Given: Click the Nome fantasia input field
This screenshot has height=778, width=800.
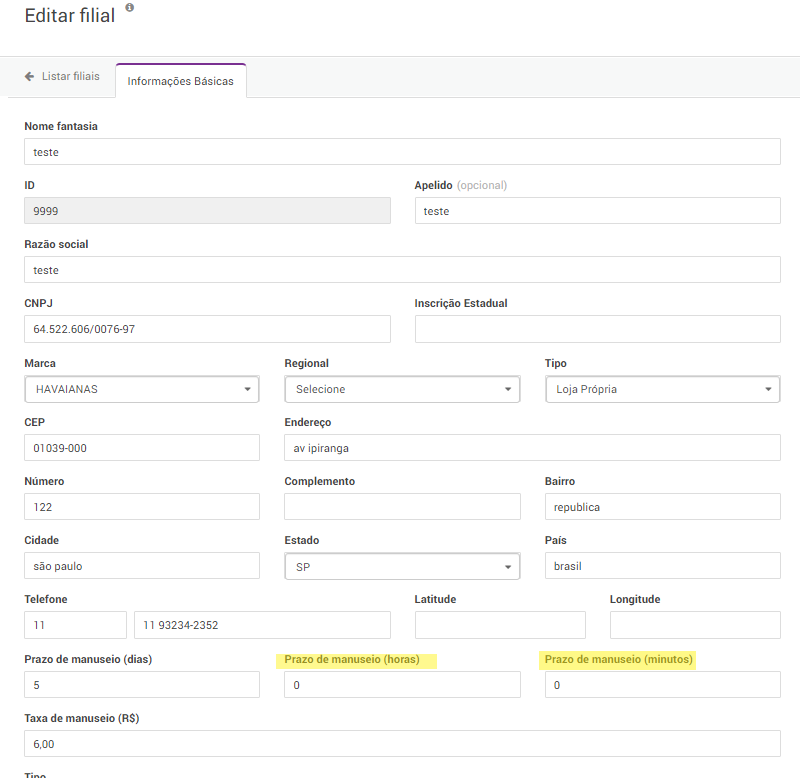Looking at the screenshot, I should click(402, 152).
